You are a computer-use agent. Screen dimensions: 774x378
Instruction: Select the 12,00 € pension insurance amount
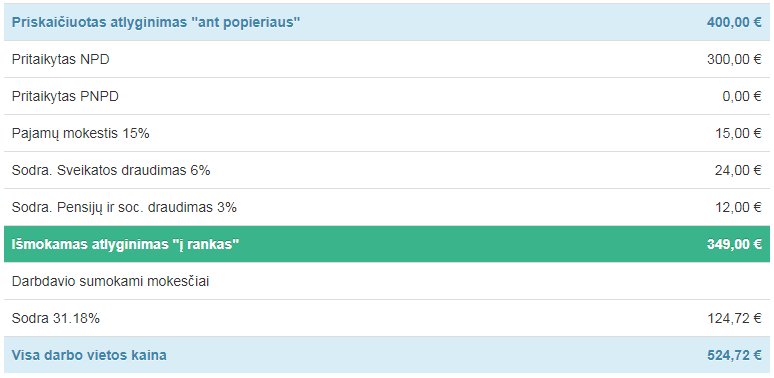[738, 208]
